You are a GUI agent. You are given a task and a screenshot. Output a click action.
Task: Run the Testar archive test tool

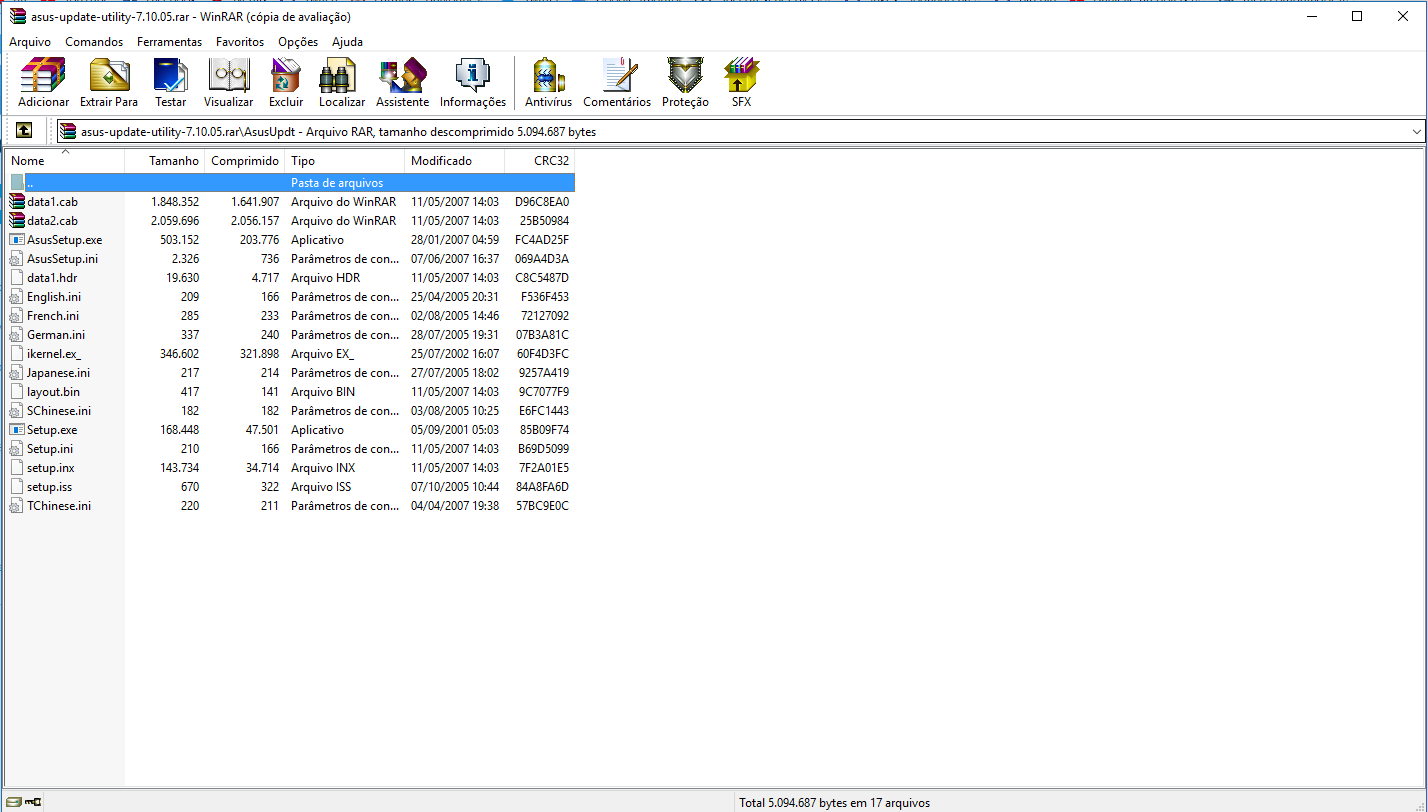pos(171,82)
